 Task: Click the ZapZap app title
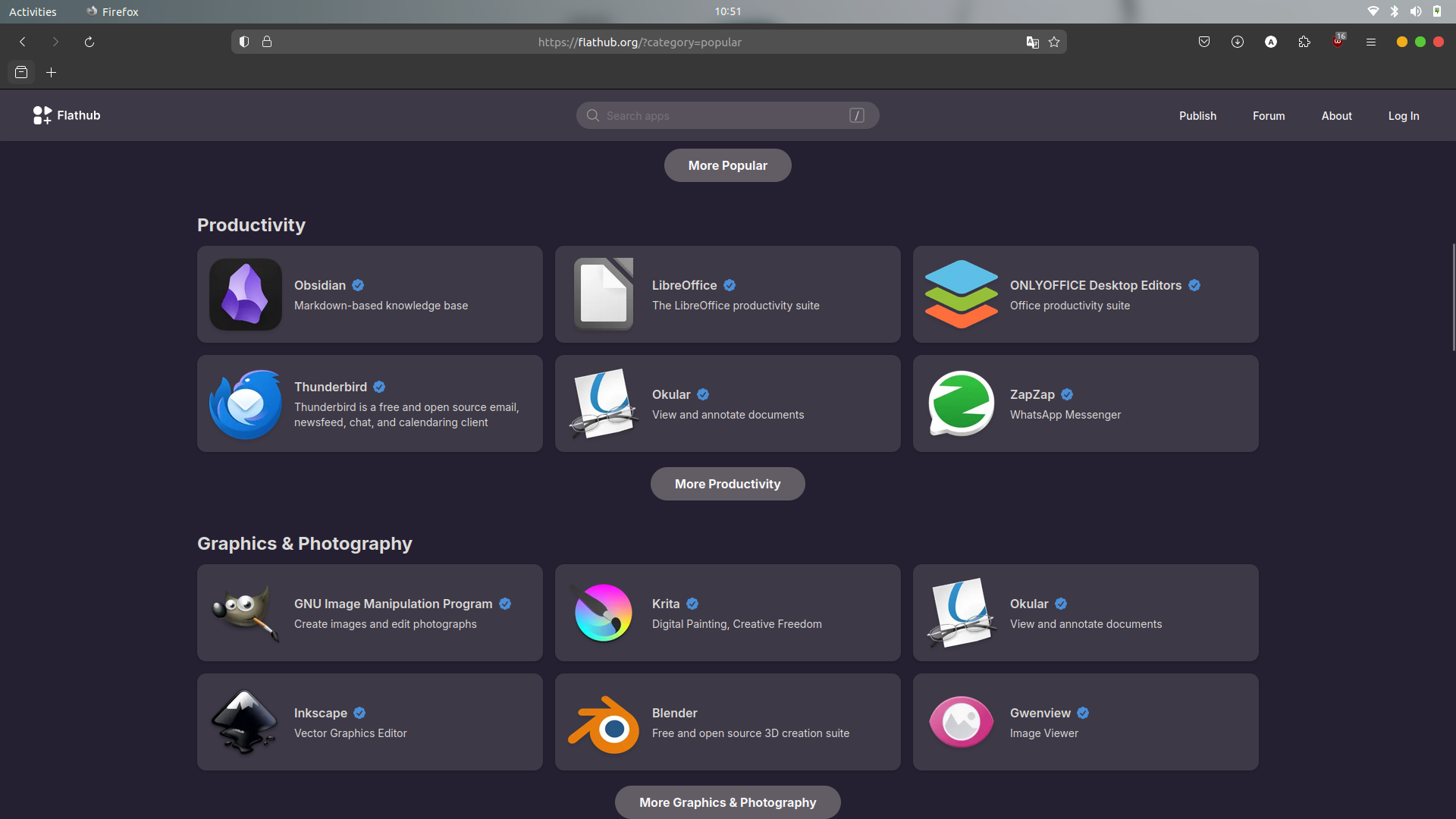coord(1032,394)
